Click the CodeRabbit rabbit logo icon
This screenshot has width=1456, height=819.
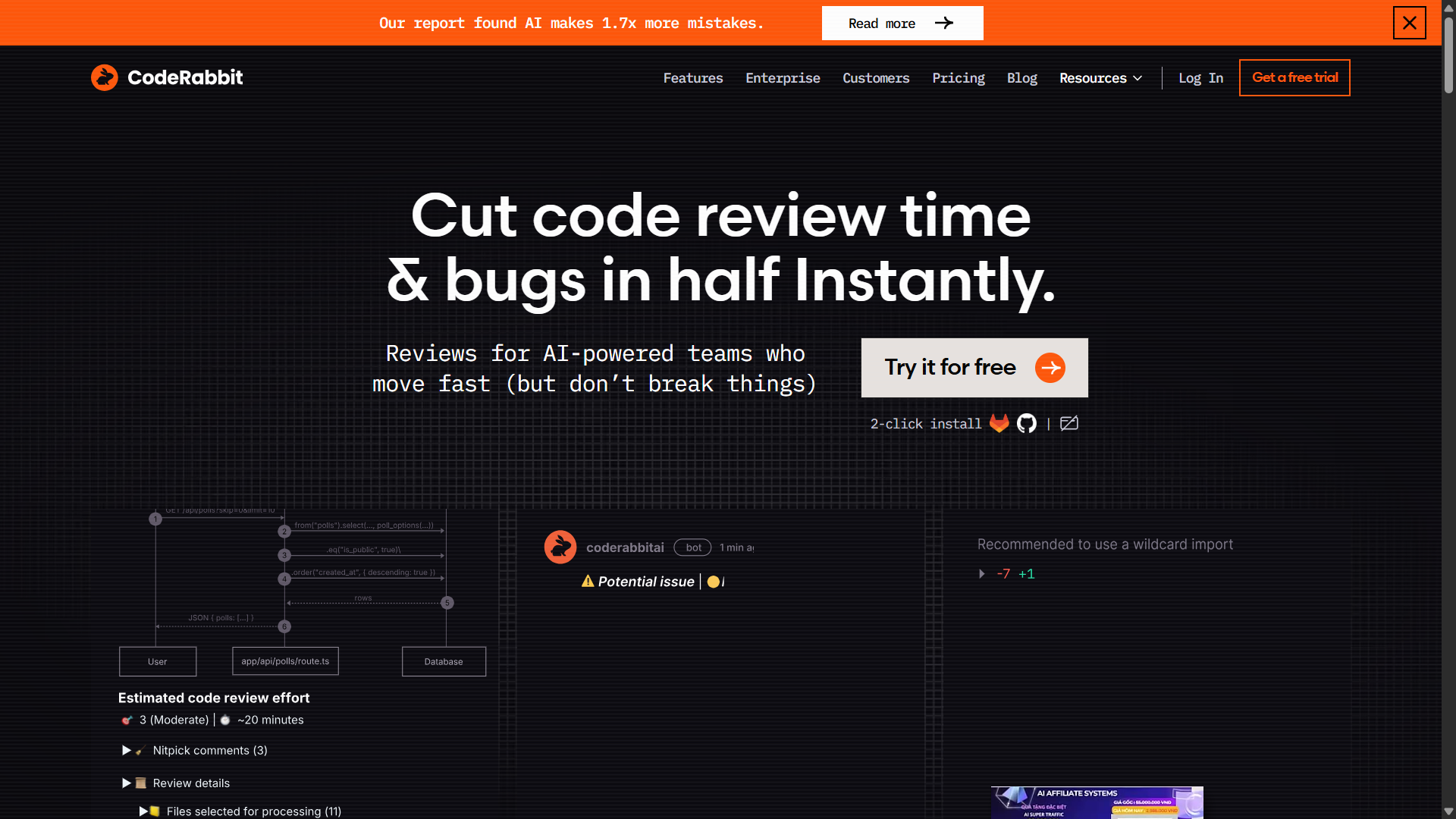click(x=105, y=77)
